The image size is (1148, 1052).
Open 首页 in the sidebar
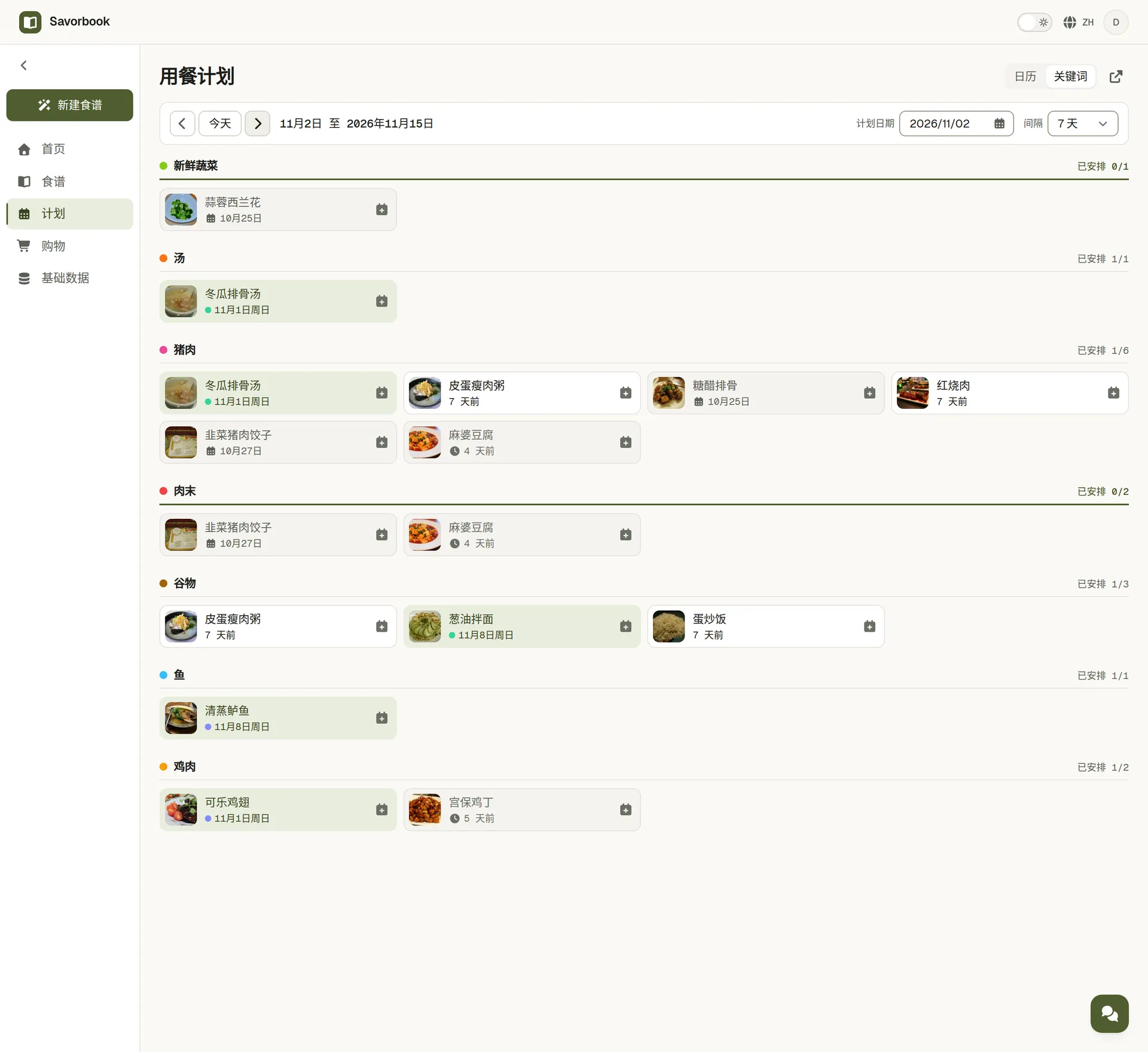click(x=69, y=149)
